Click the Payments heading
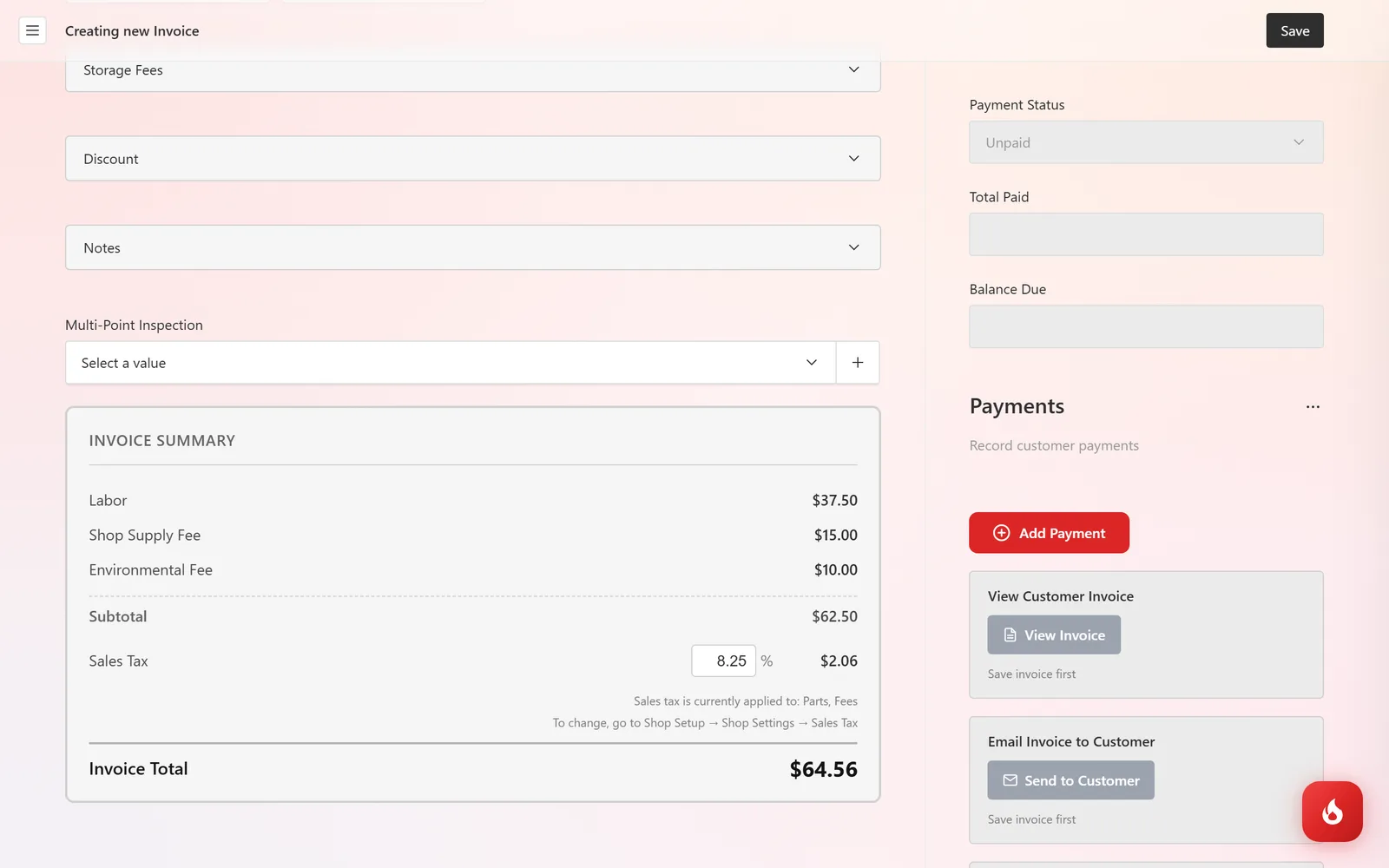This screenshot has width=1389, height=868. (x=1017, y=406)
